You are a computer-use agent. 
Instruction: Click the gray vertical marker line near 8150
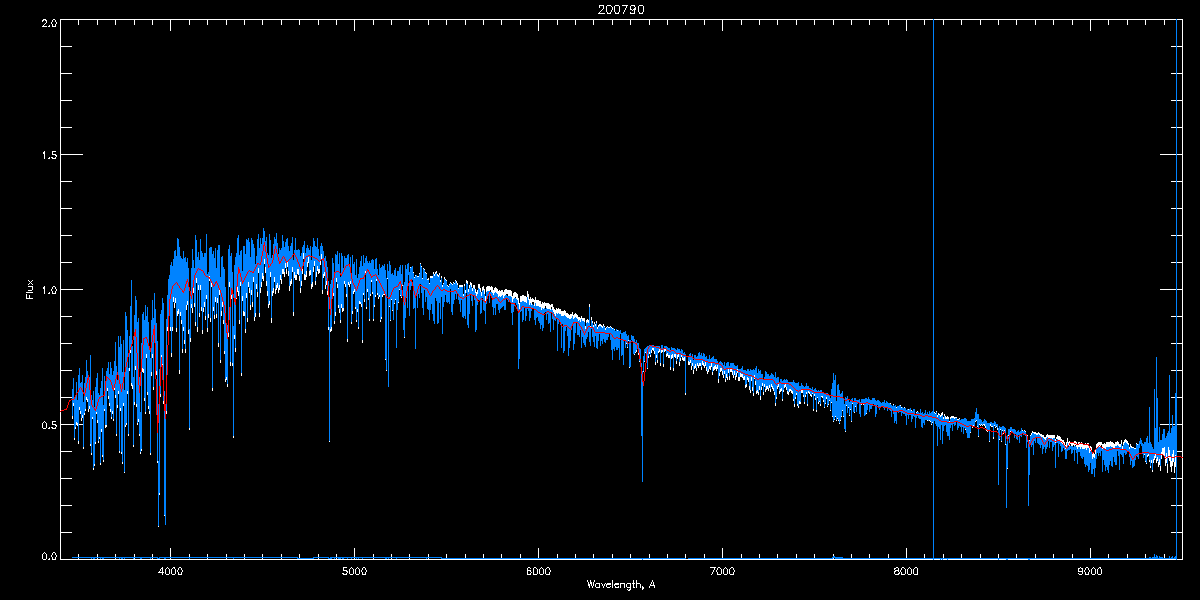pyautogui.click(x=933, y=289)
